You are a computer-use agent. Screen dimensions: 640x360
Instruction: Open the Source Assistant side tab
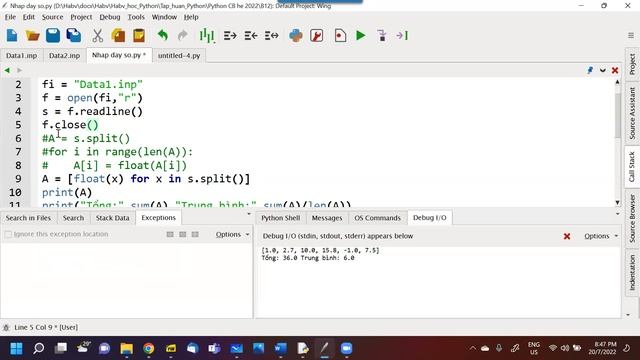[632, 113]
